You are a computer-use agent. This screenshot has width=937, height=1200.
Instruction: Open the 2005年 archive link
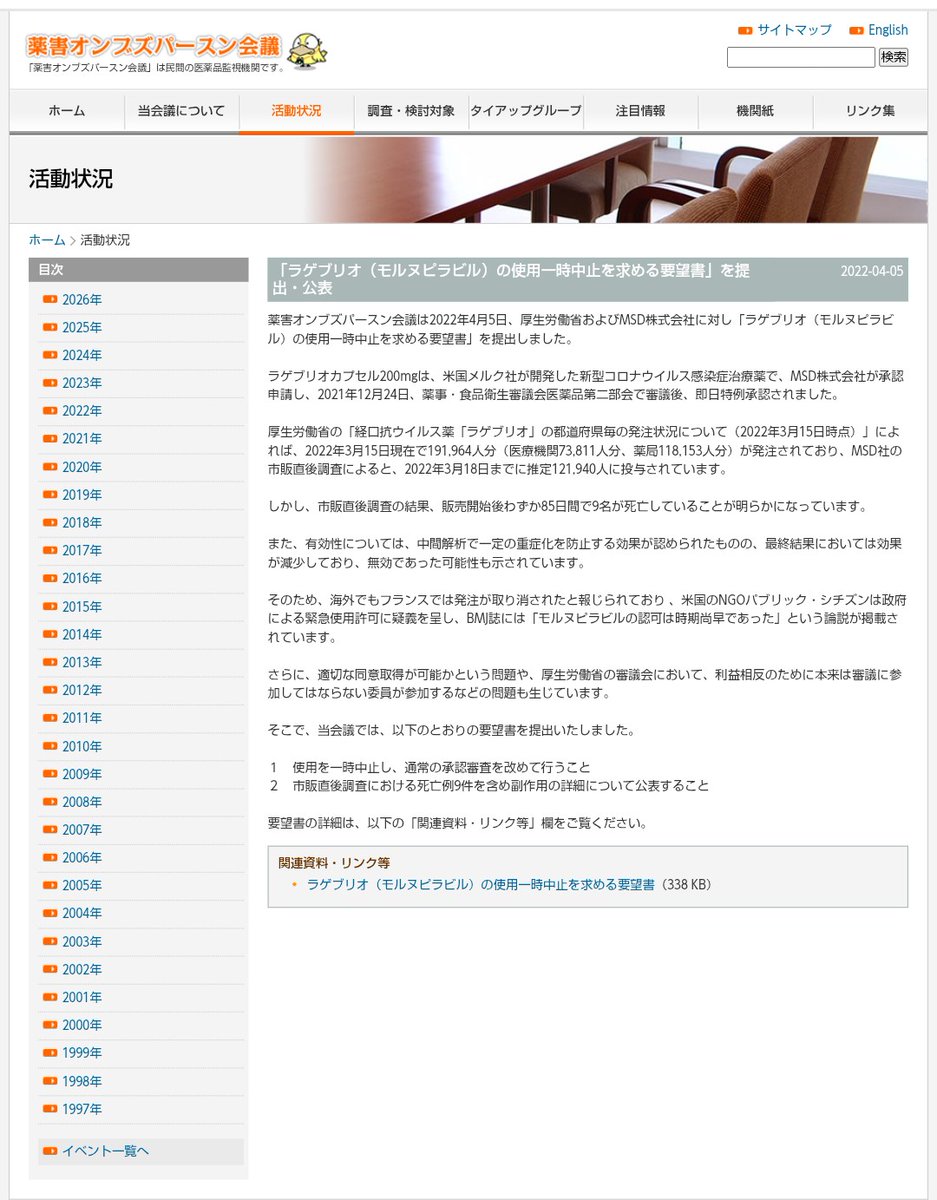[82, 886]
